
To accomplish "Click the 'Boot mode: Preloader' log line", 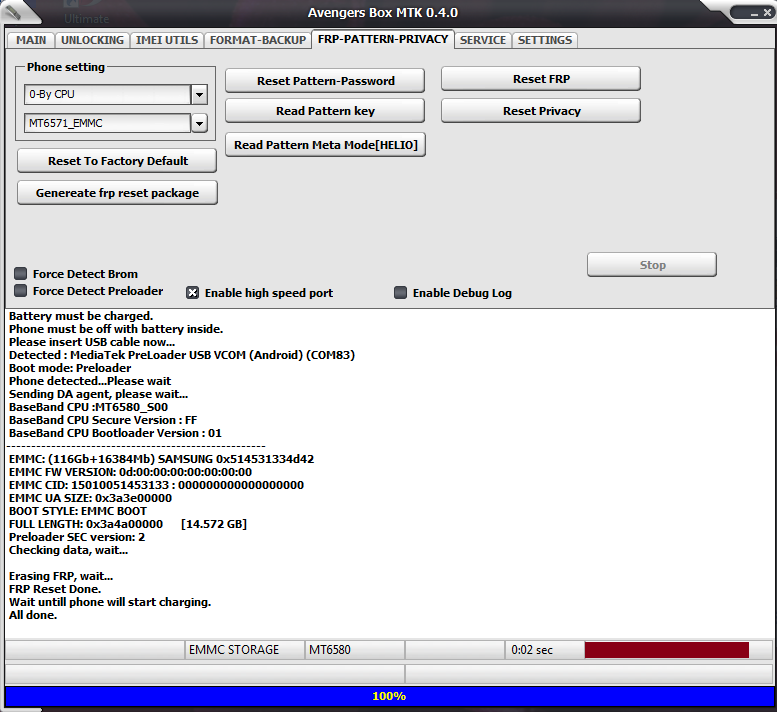I will pyautogui.click(x=70, y=368).
